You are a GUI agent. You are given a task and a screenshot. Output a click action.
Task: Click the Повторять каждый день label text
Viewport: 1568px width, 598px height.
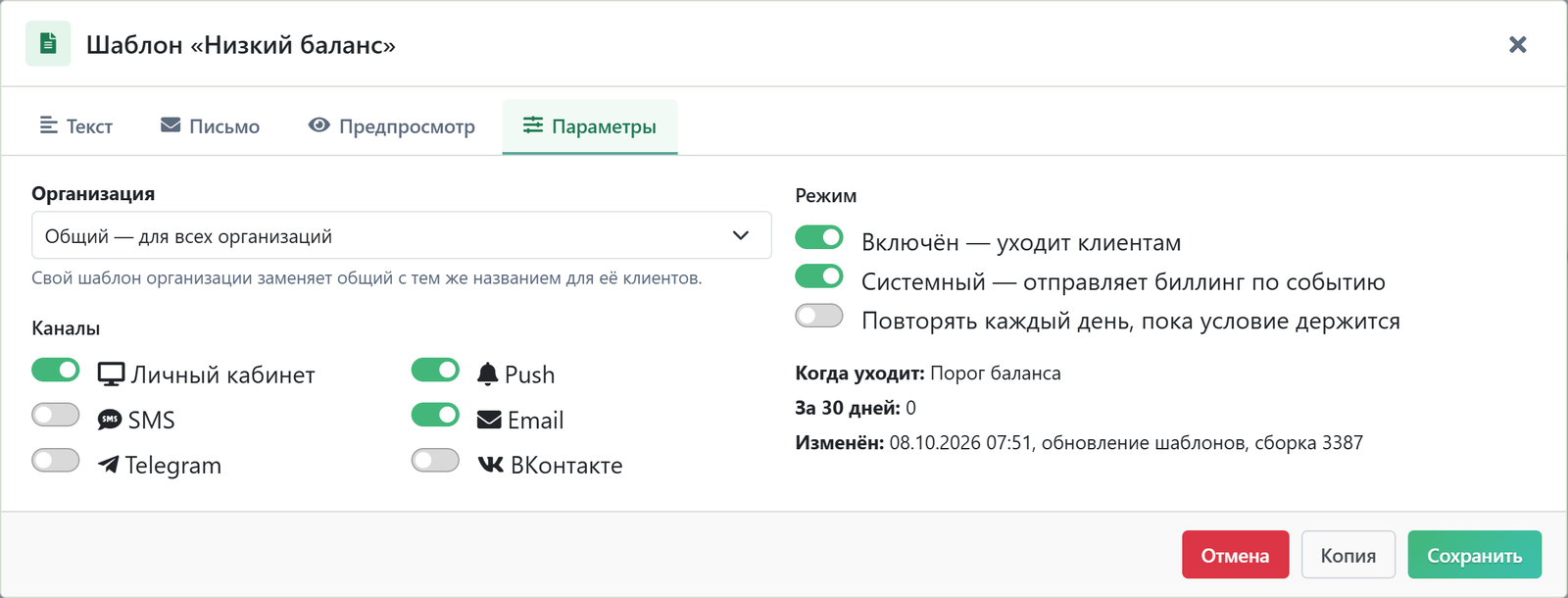[x=1131, y=322]
